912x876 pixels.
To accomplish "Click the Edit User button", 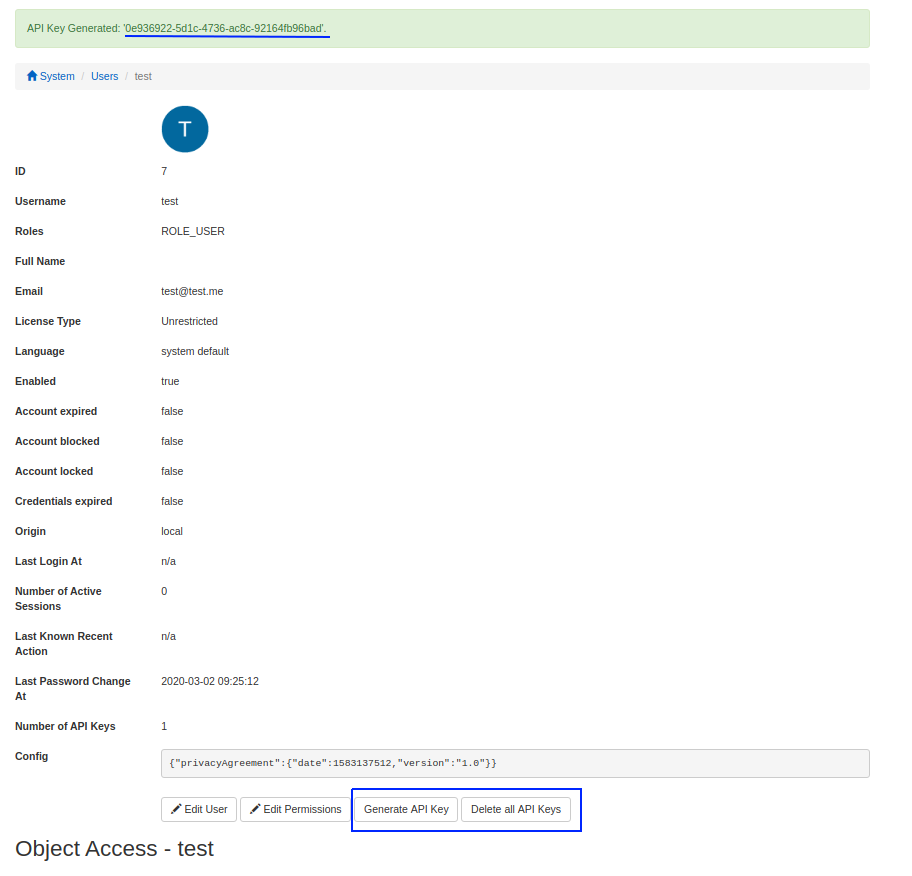I will point(199,809).
